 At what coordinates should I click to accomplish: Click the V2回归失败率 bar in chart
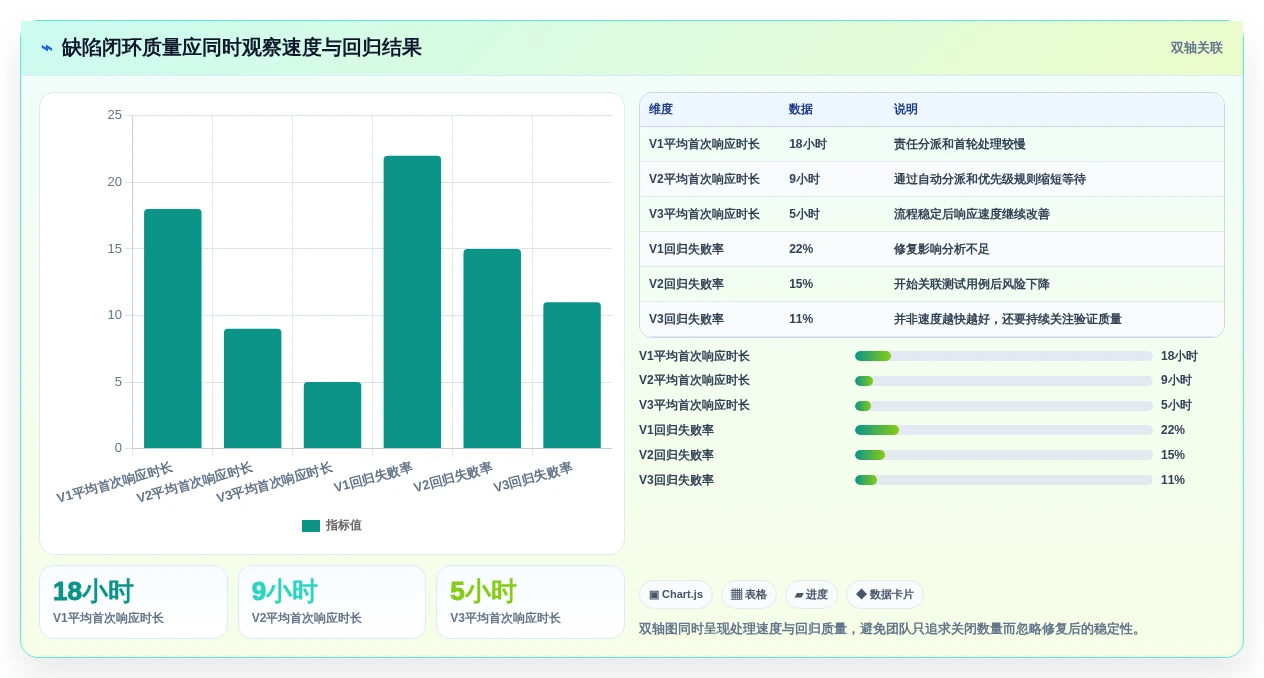pyautogui.click(x=492, y=348)
